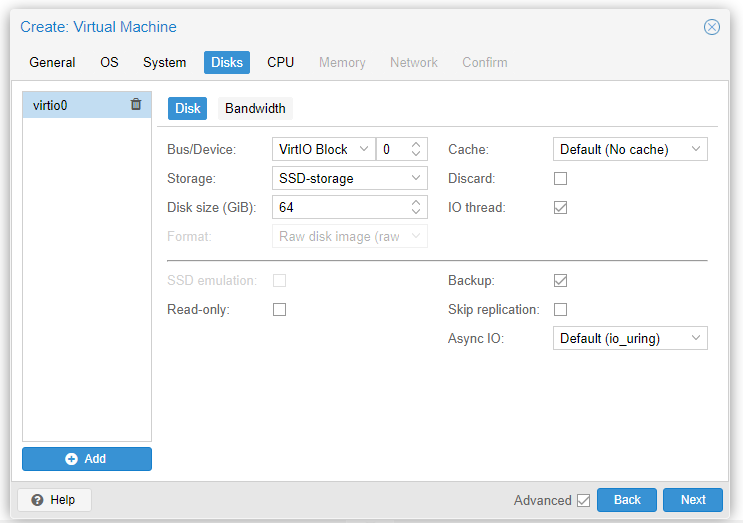Click the Help button
This screenshot has height=523, width=743.
(54, 500)
